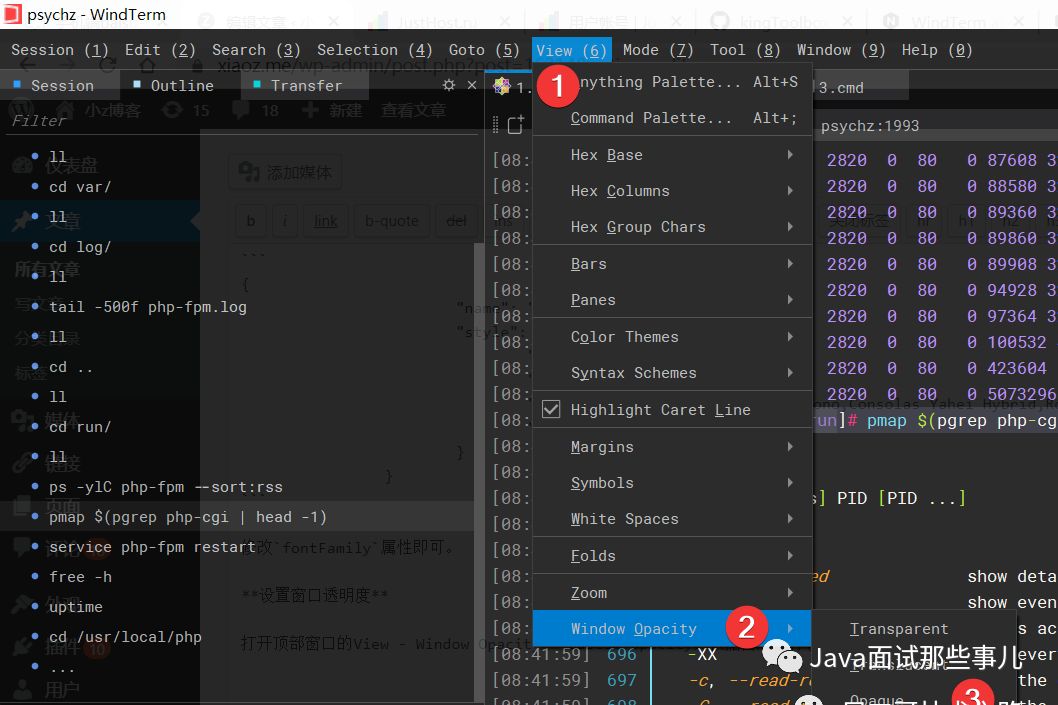Expand the Hex Group Chars submenu

tap(673, 227)
